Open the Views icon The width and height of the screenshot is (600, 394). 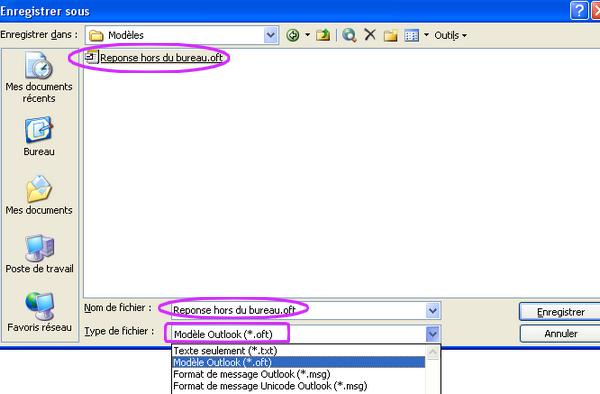click(x=412, y=36)
